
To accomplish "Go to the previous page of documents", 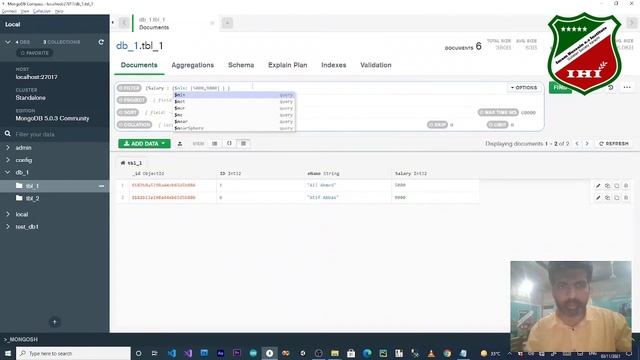I will pos(577,144).
